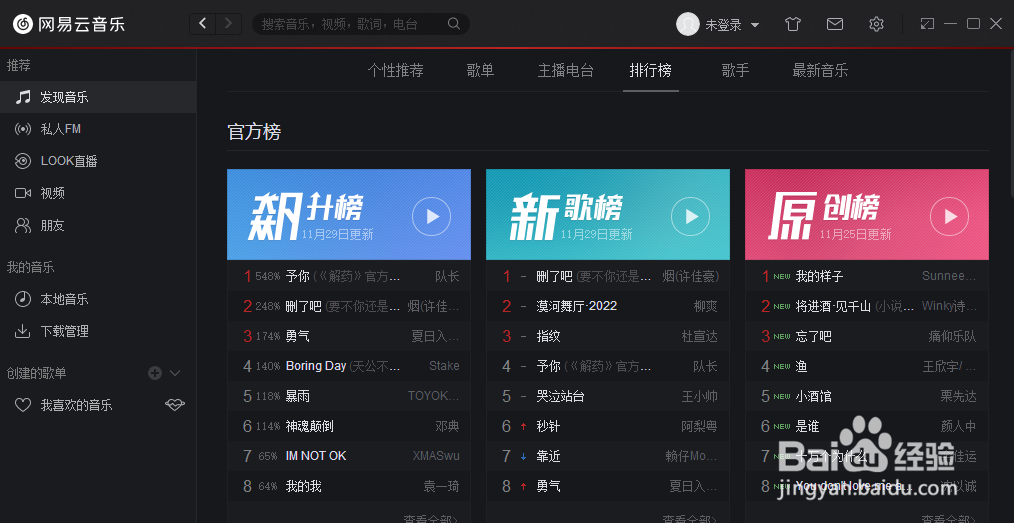1014x523 pixels.
Task: Collapse the 创建的歌单 section chevron
Action: click(175, 373)
